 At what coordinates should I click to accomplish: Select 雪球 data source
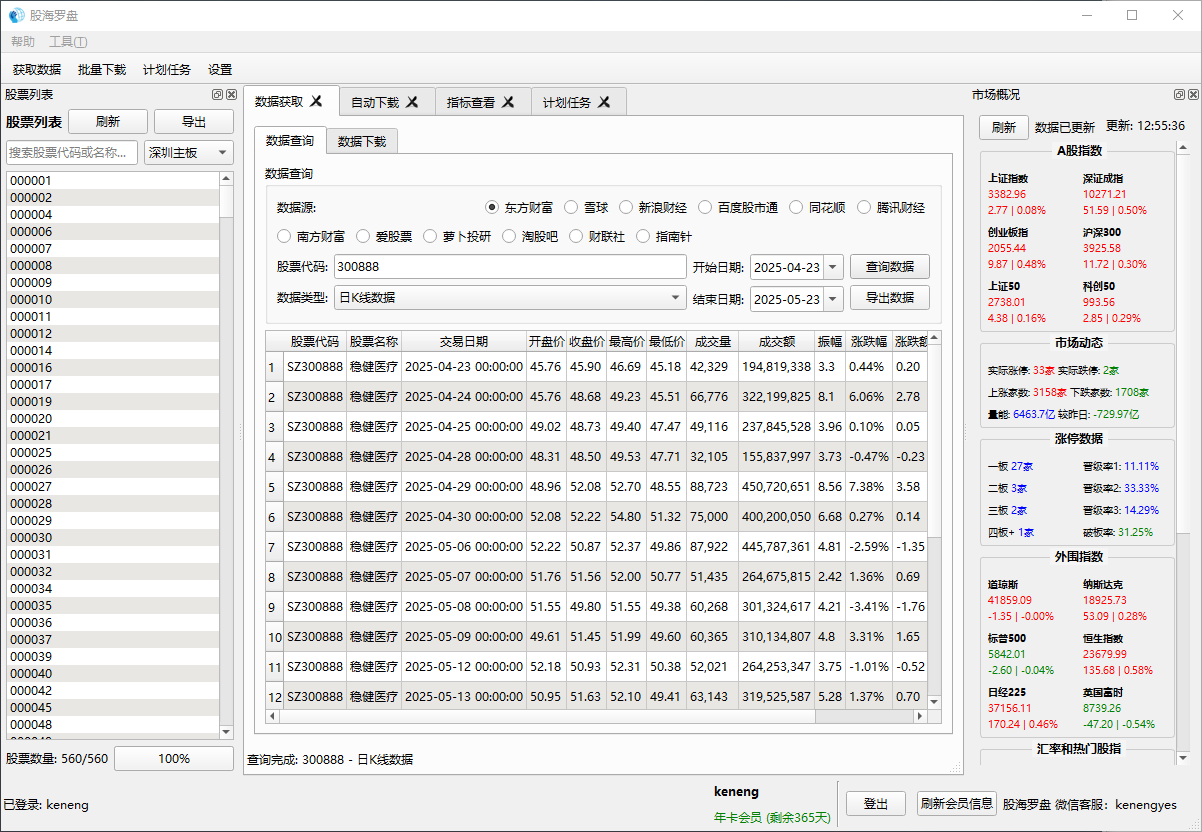point(586,208)
